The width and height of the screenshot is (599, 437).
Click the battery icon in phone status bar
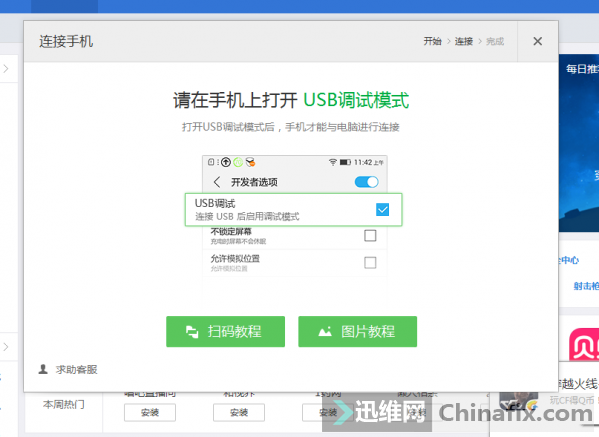click(345, 162)
